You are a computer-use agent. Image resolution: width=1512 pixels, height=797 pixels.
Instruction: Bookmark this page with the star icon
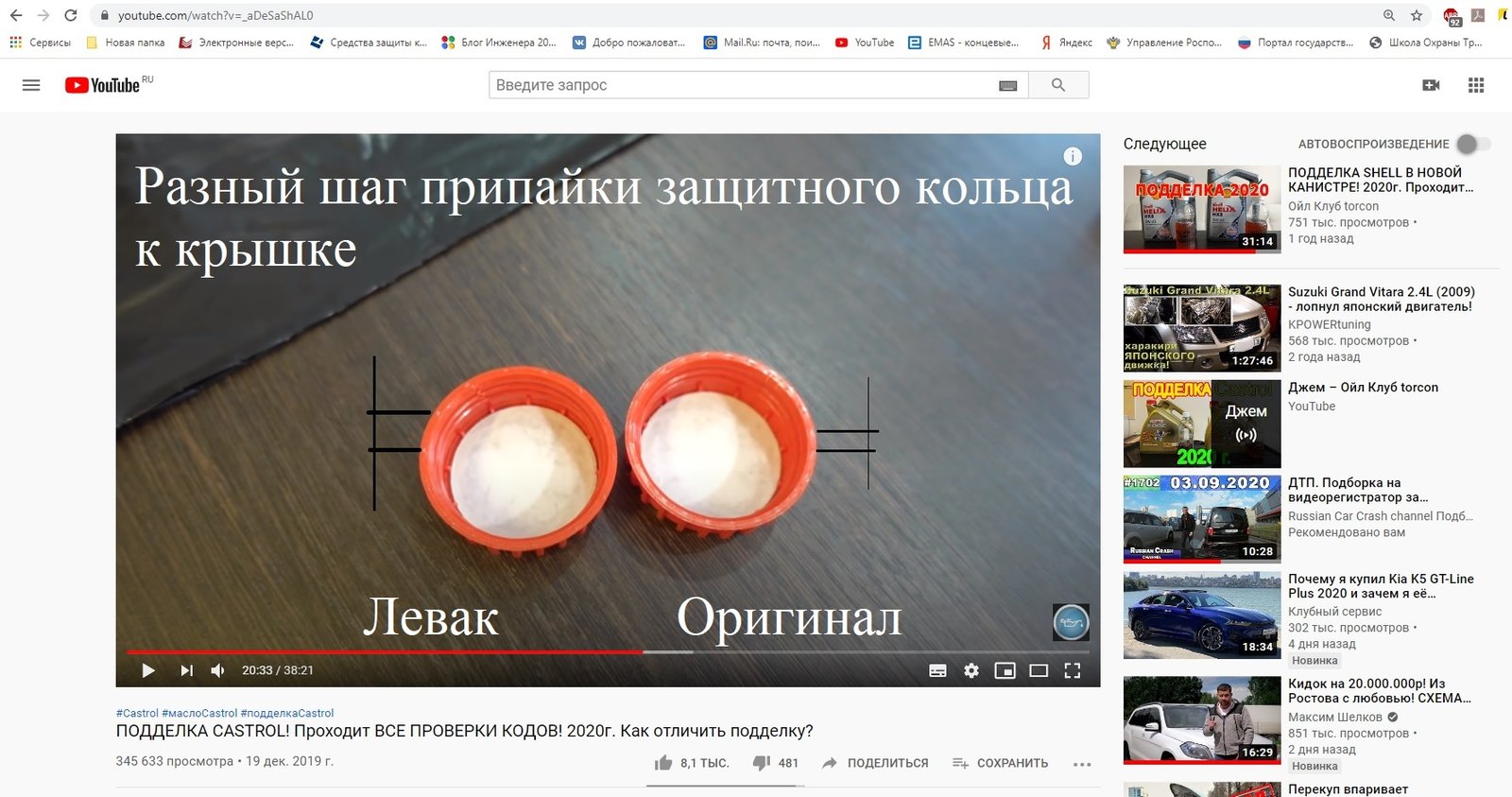click(x=1417, y=15)
